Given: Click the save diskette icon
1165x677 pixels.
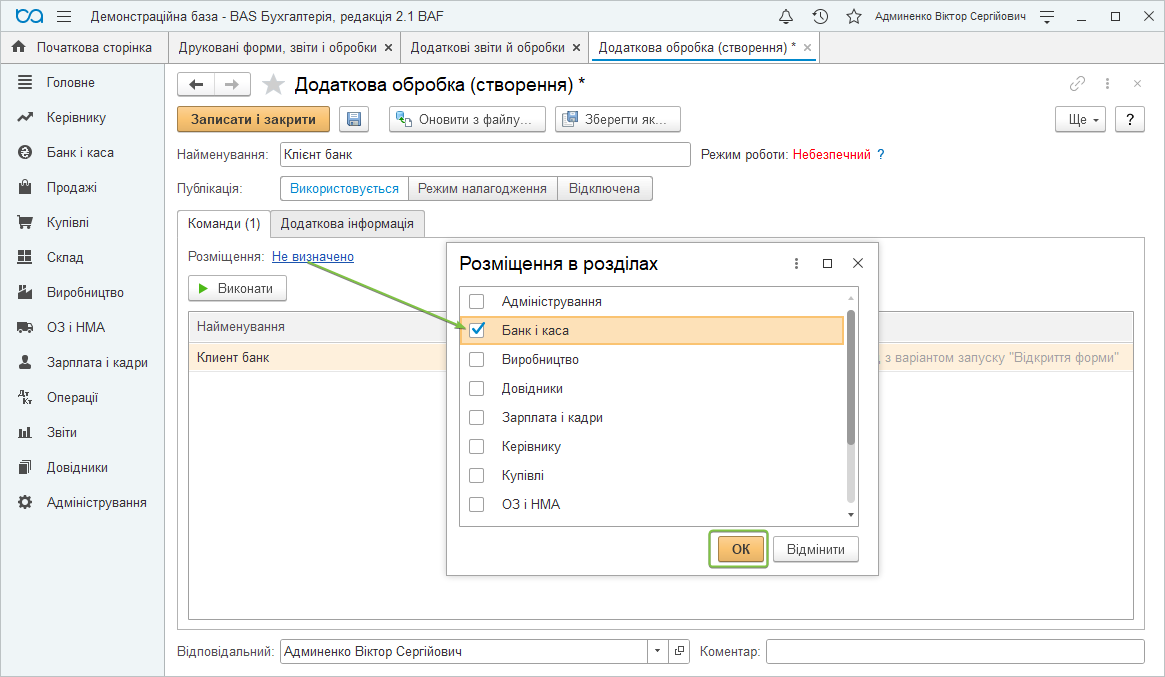Looking at the screenshot, I should (354, 119).
